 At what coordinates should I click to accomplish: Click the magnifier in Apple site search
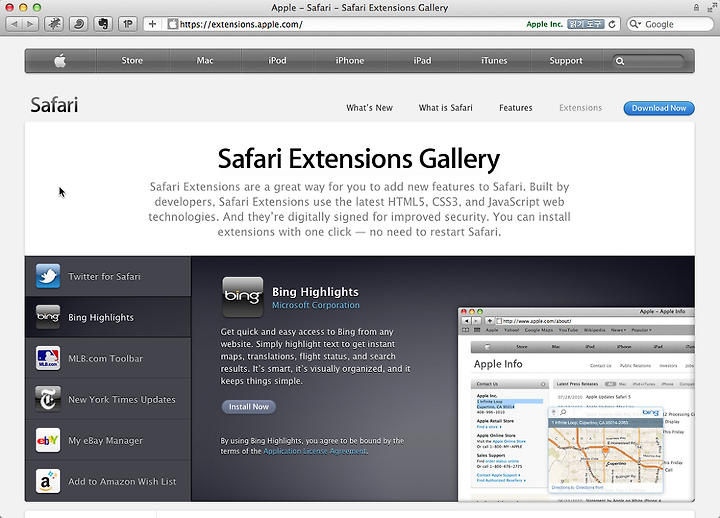[620, 61]
